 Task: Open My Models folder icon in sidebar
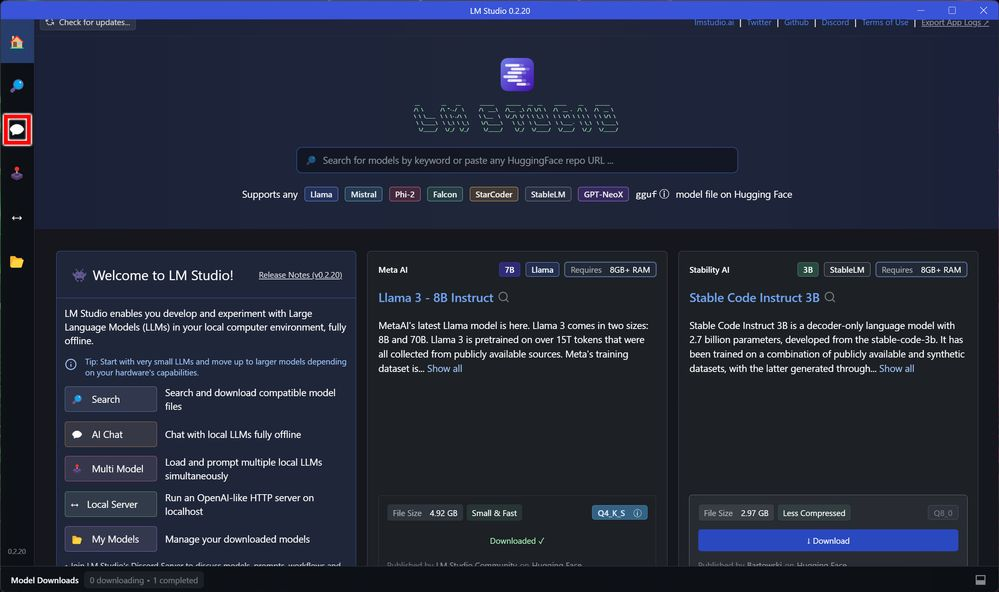pos(17,262)
